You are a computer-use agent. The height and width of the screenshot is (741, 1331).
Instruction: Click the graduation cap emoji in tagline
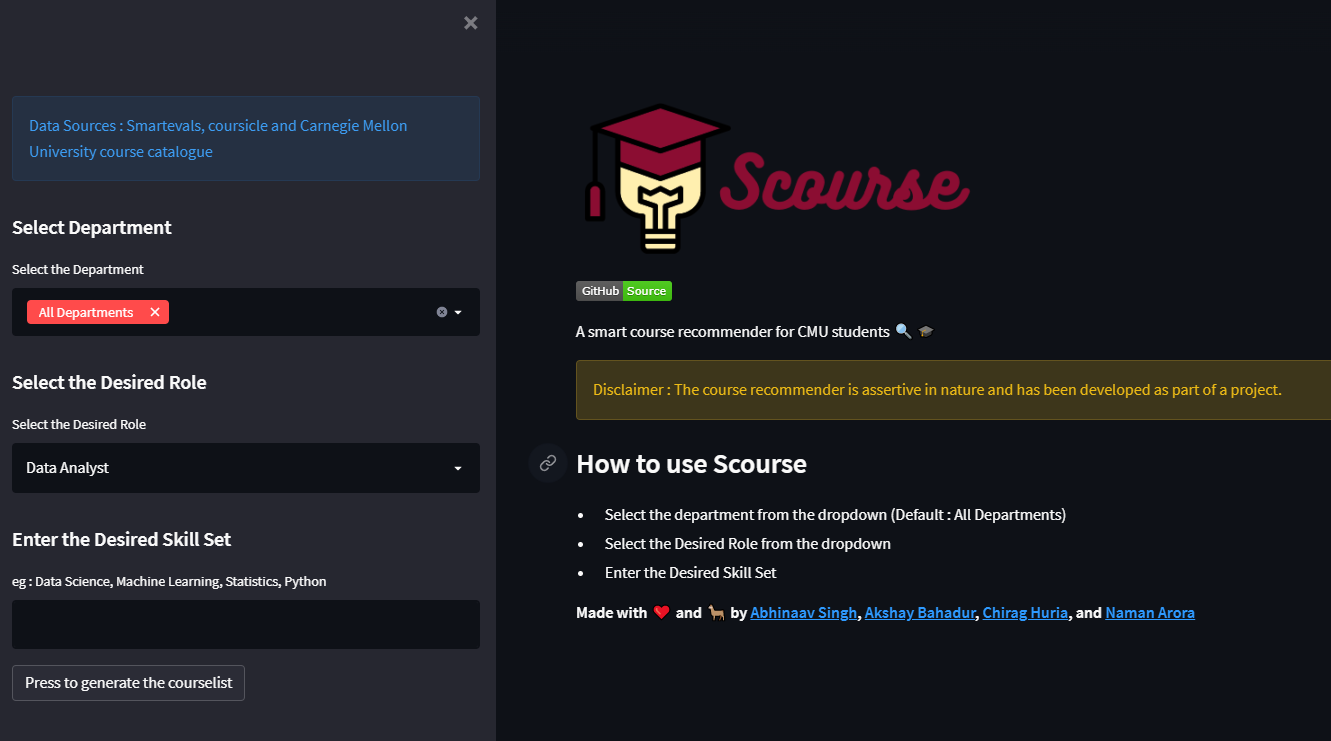click(x=926, y=331)
